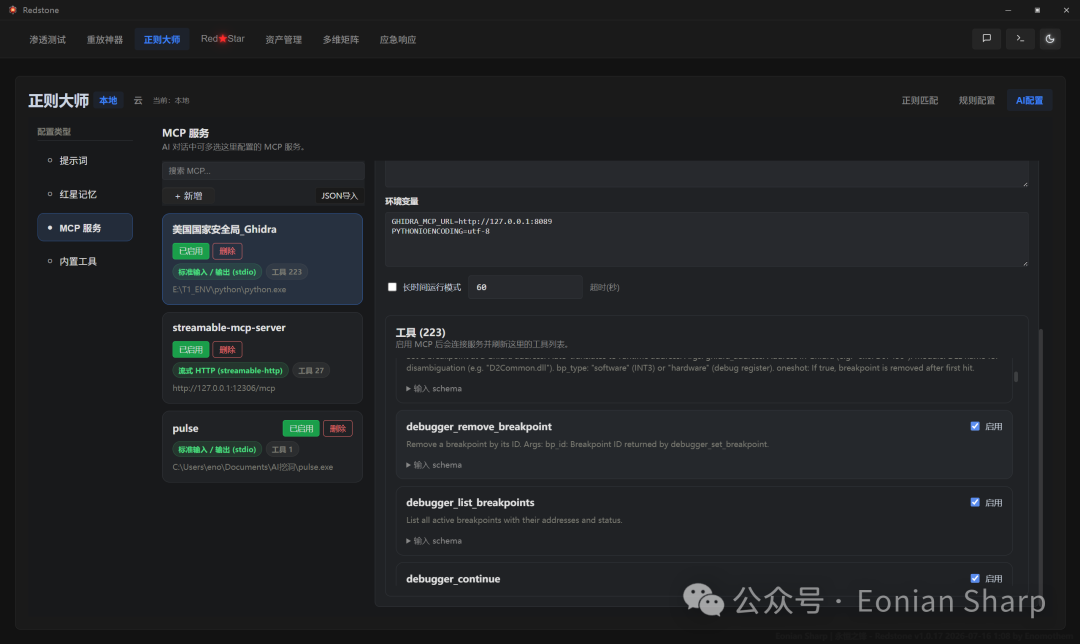Click 标准输入/输出 (stdio) tag on Ghidra
The image size is (1080, 644).
217,272
